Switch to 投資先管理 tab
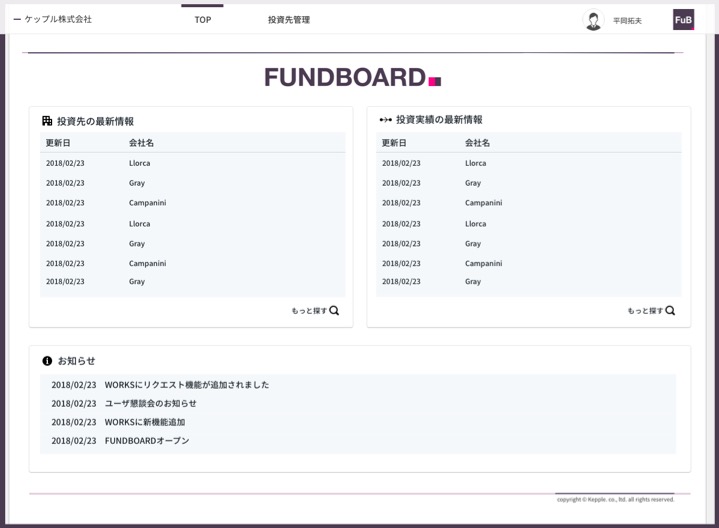This screenshot has height=528, width=719. coord(289,20)
